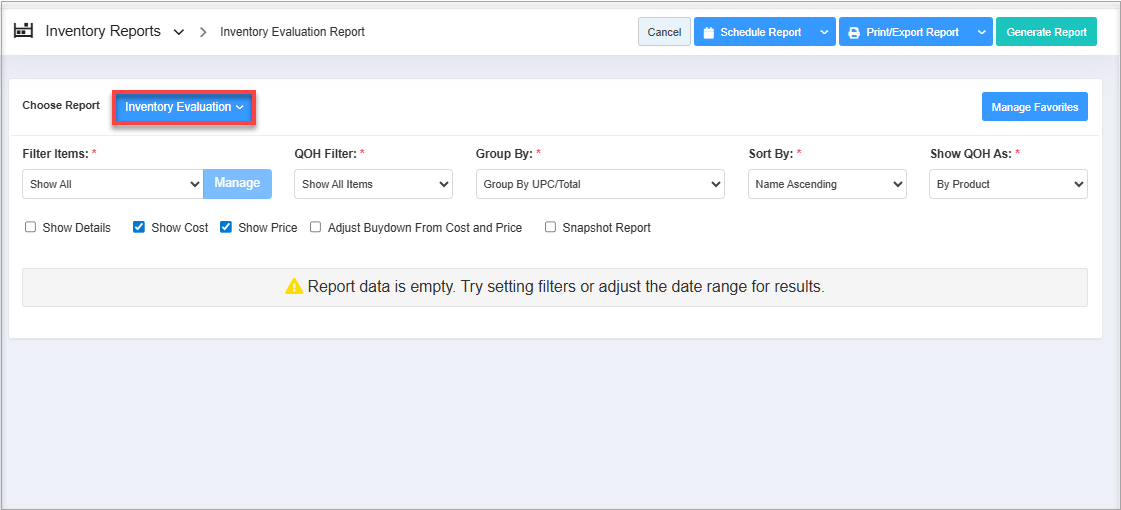
Task: Click the printer icon on Print/Export Report
Action: (854, 33)
